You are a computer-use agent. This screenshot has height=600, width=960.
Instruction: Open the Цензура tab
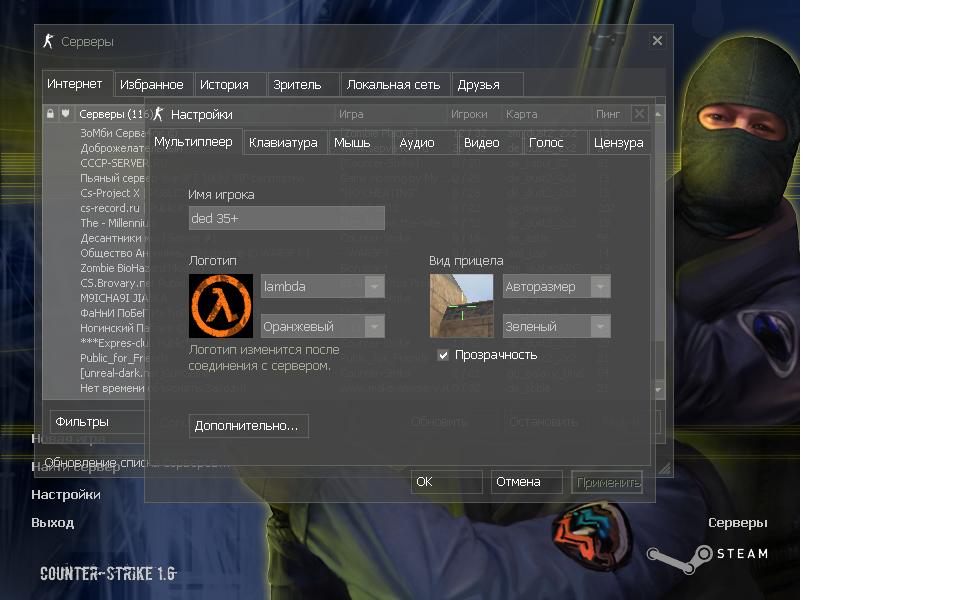click(618, 143)
